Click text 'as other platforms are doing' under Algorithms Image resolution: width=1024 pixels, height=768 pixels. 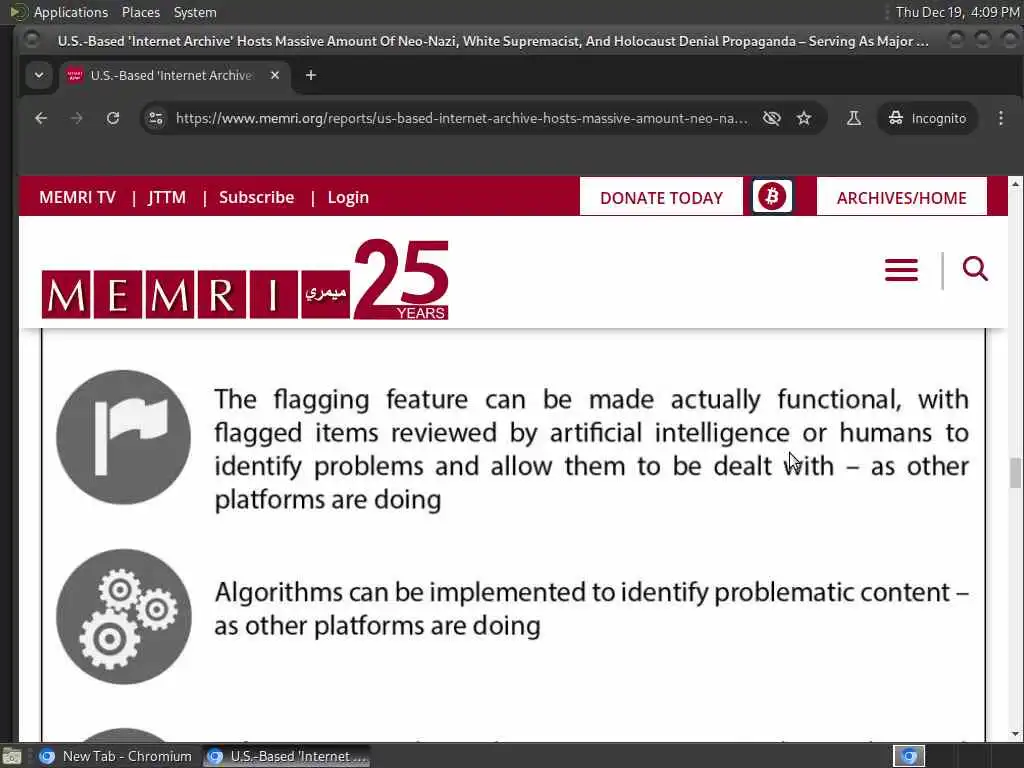[377, 626]
